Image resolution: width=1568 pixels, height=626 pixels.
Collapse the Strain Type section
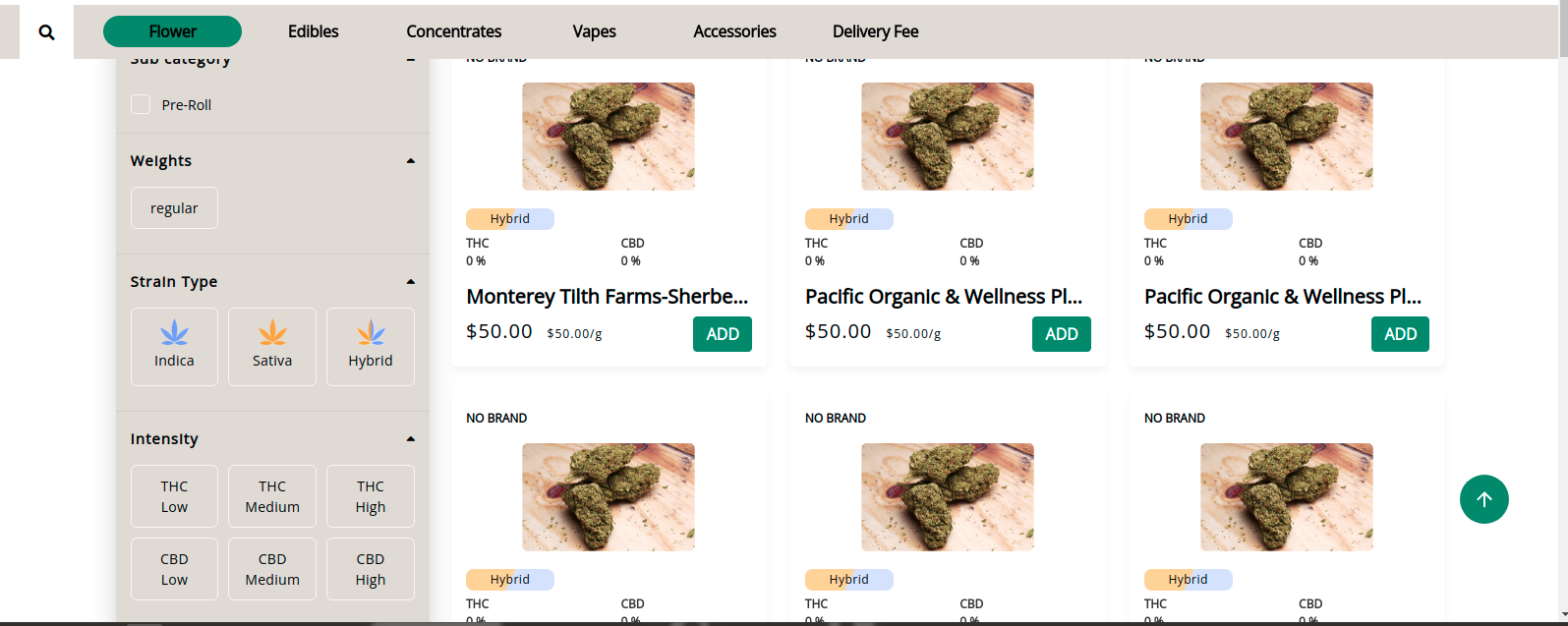[411, 282]
